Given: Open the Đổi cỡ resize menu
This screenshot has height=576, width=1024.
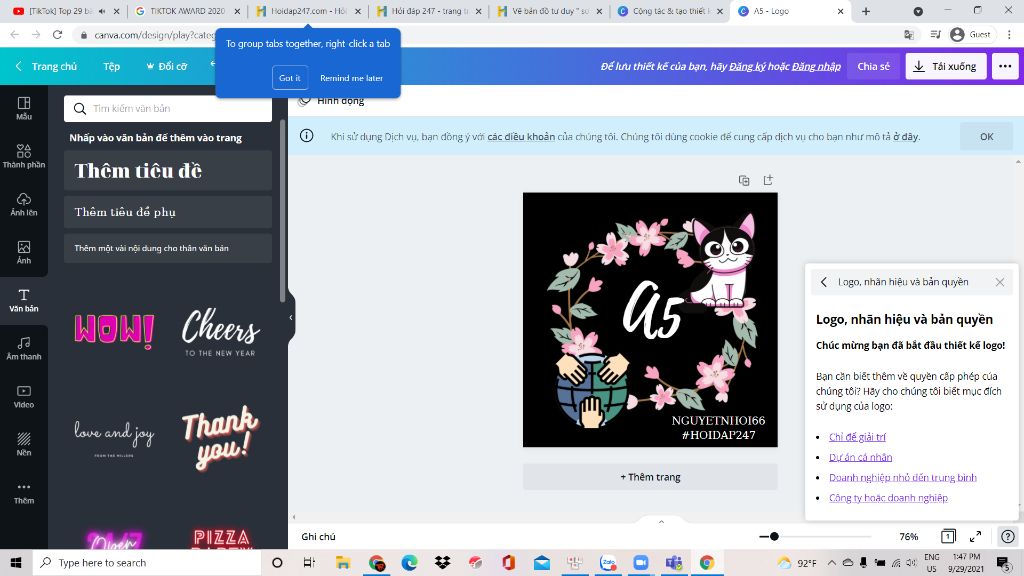Looking at the screenshot, I should (x=167, y=66).
